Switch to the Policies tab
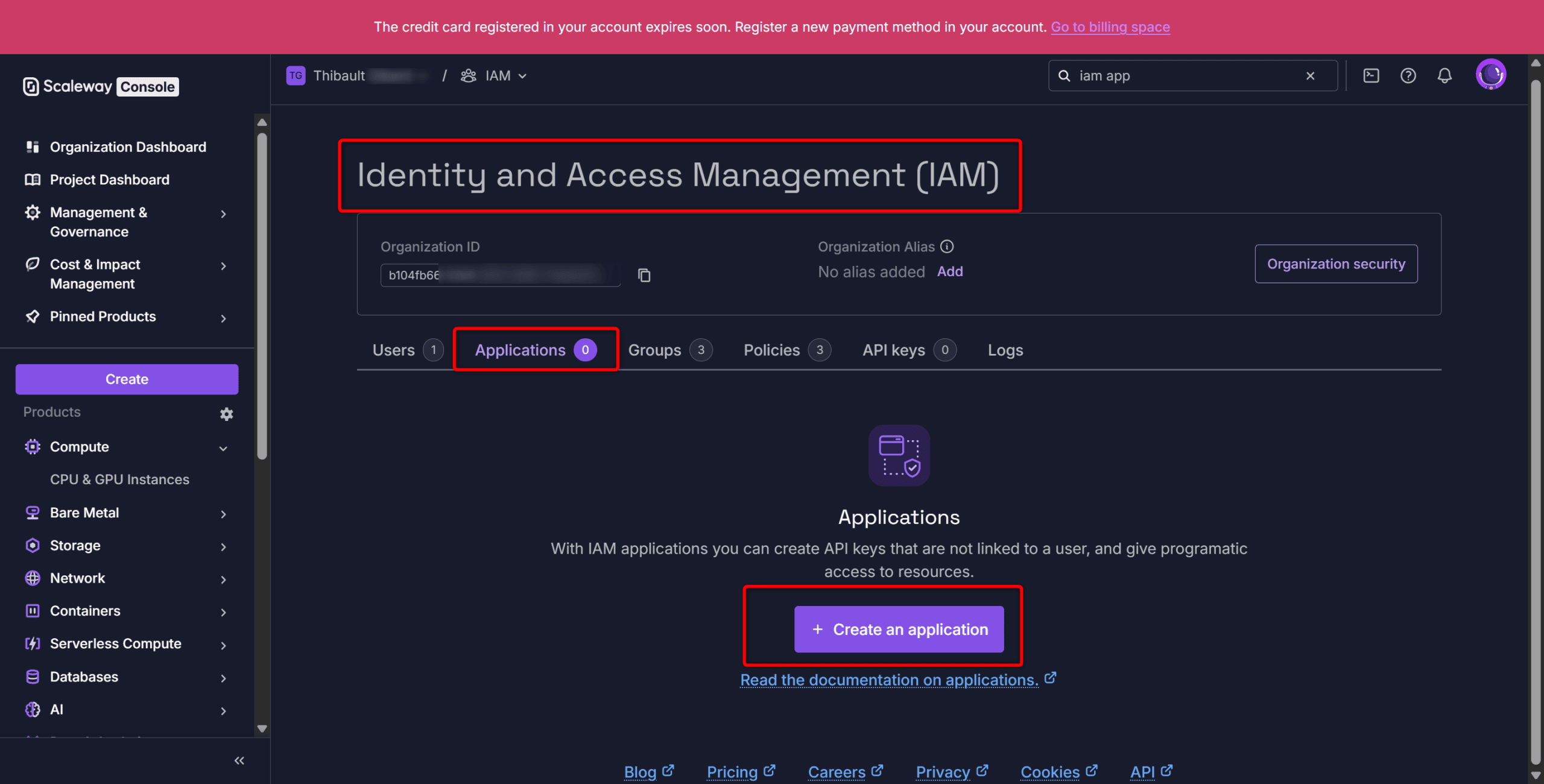This screenshot has height=784, width=1544. (x=771, y=350)
